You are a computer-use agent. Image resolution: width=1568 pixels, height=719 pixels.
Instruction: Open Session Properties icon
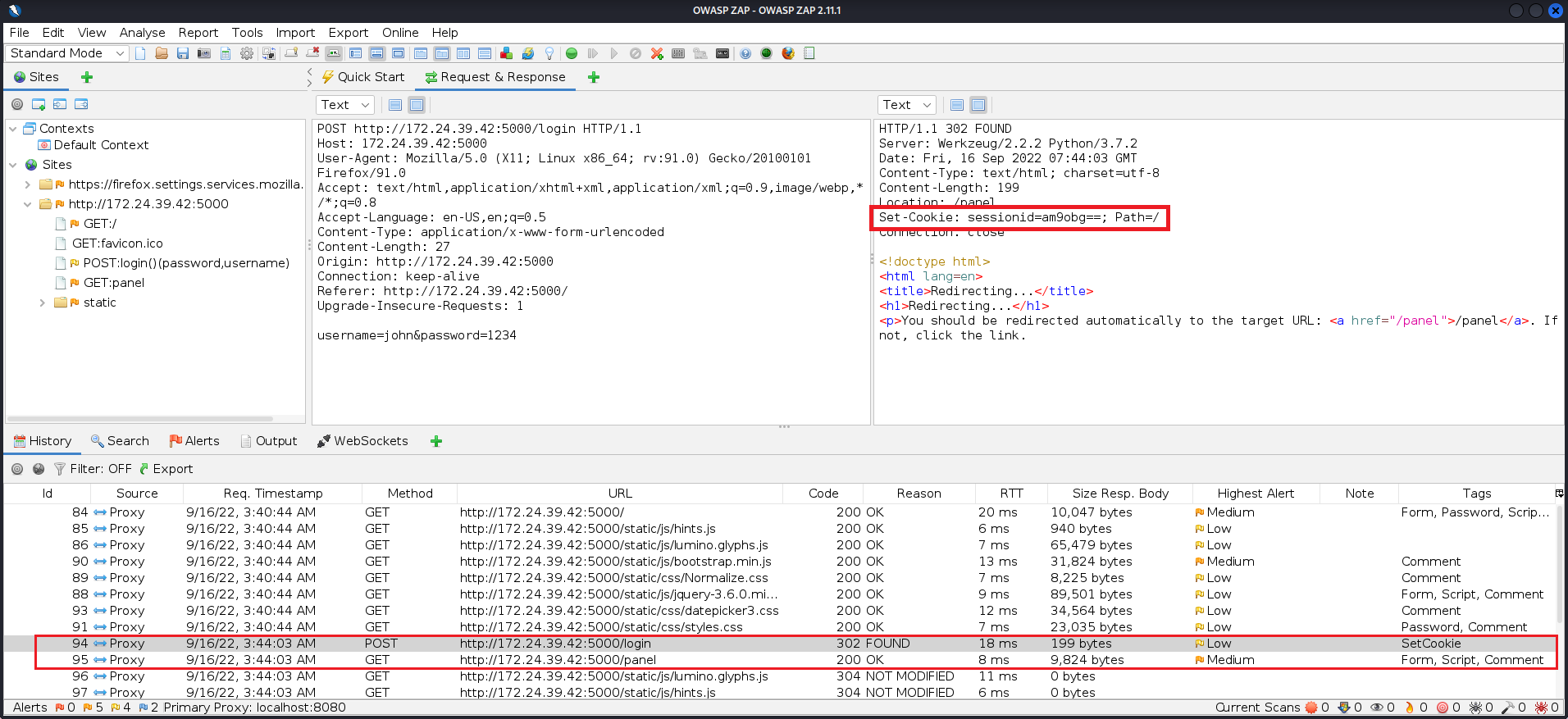(226, 53)
